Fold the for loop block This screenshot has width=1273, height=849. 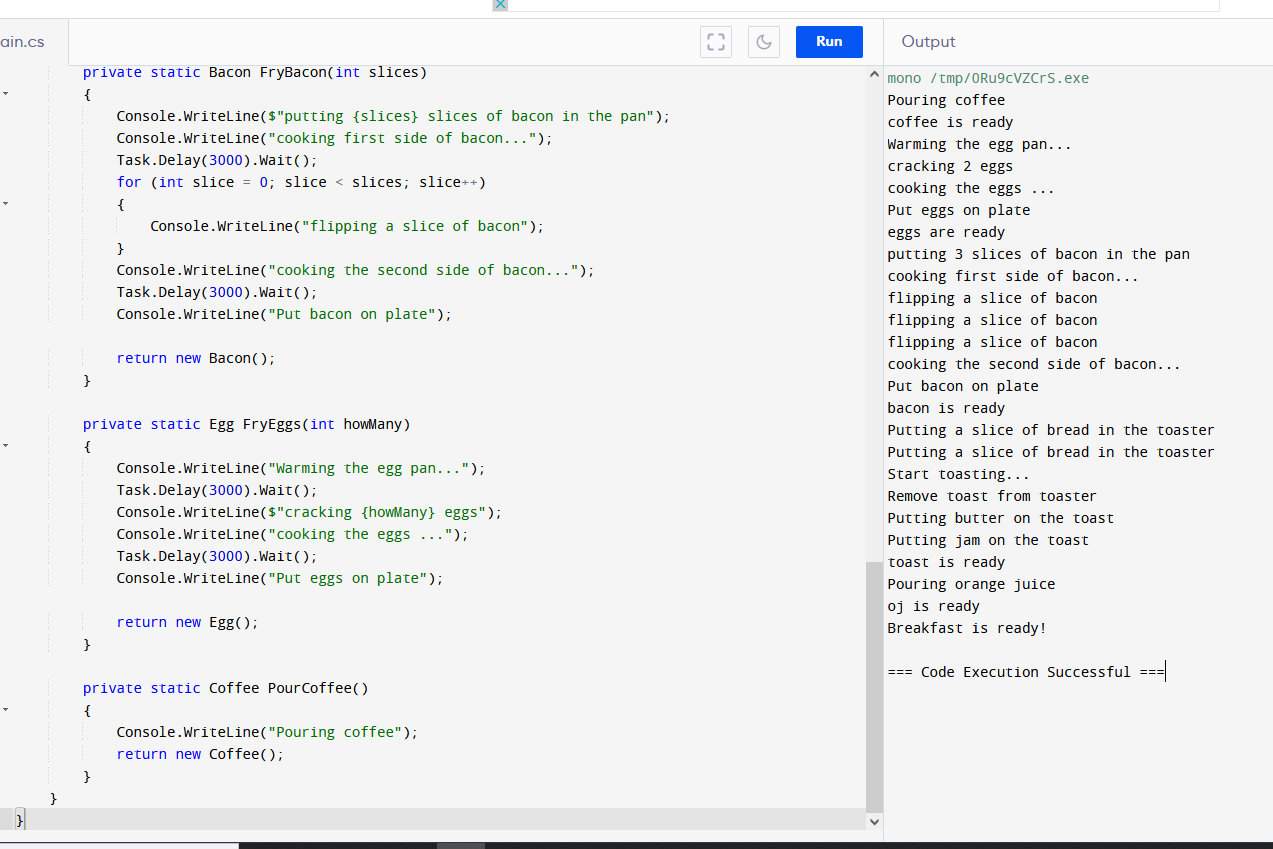(5, 204)
